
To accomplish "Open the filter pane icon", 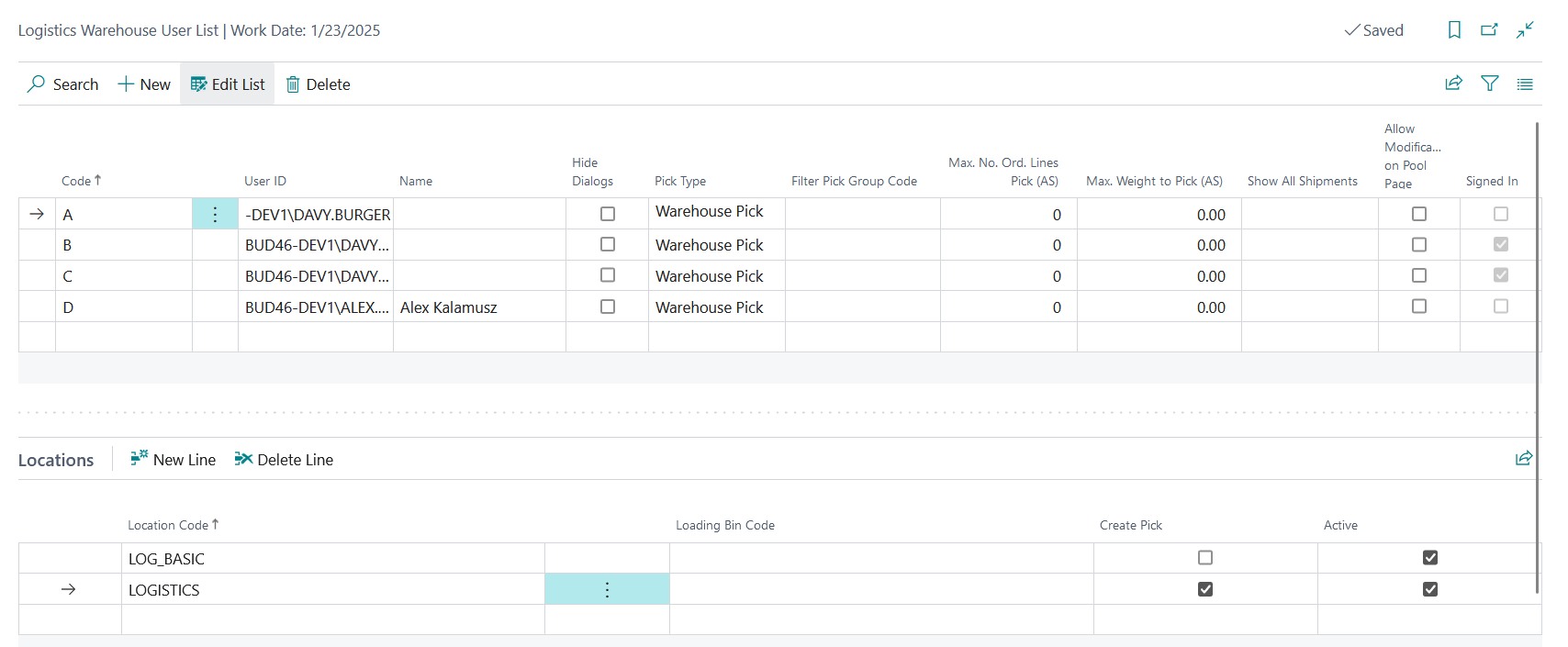I will (1490, 84).
